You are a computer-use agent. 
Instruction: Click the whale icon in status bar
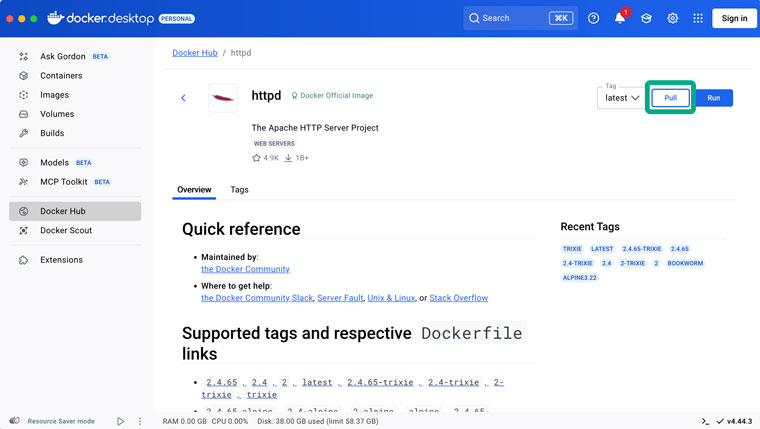click(14, 421)
